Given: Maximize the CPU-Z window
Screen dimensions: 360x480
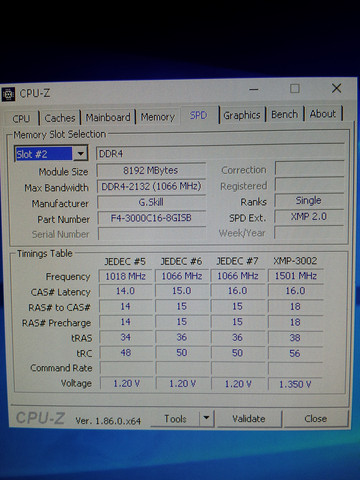Looking at the screenshot, I should pyautogui.click(x=295, y=89).
